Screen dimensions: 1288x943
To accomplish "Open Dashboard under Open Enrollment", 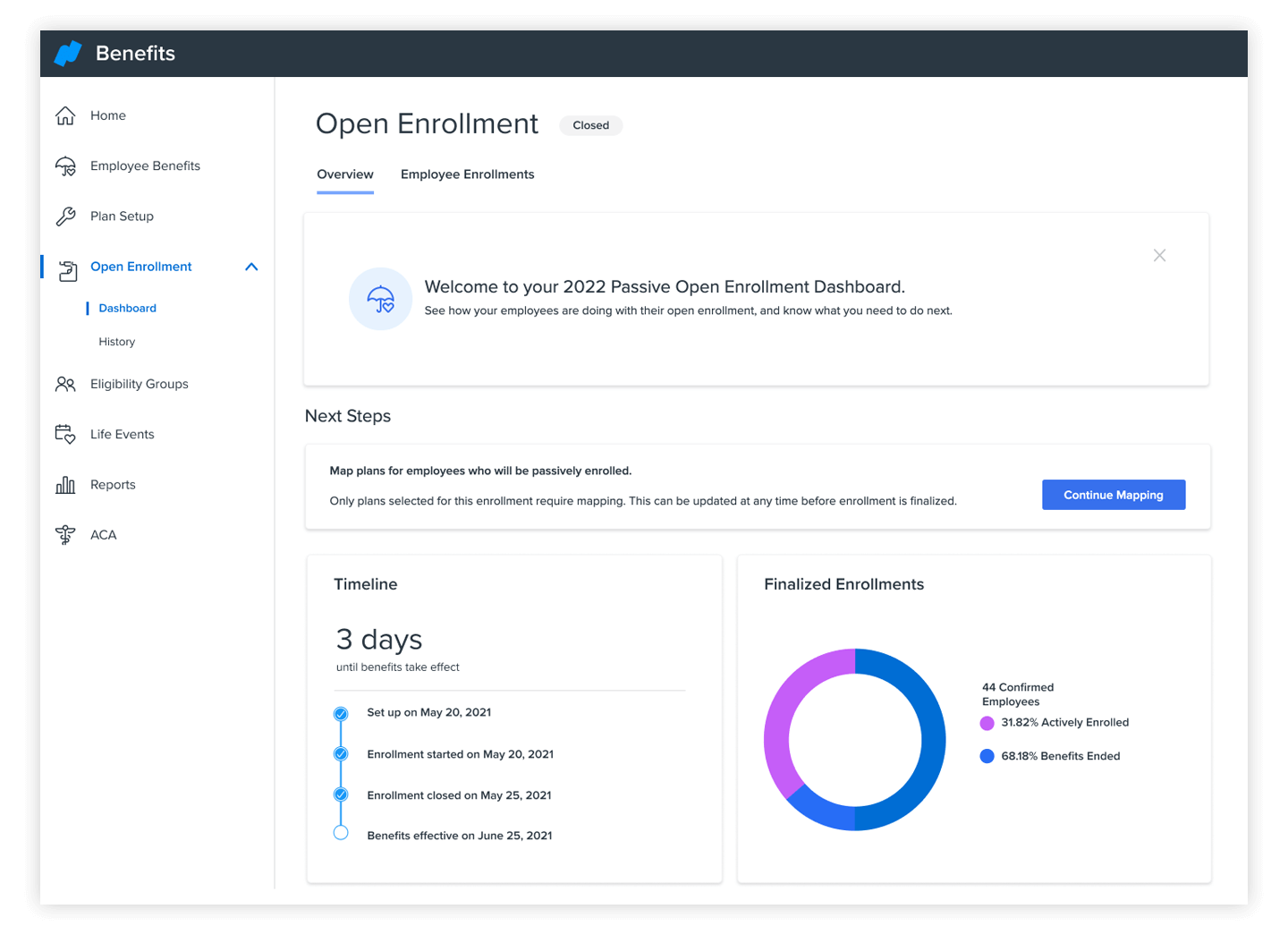I will tap(127, 308).
